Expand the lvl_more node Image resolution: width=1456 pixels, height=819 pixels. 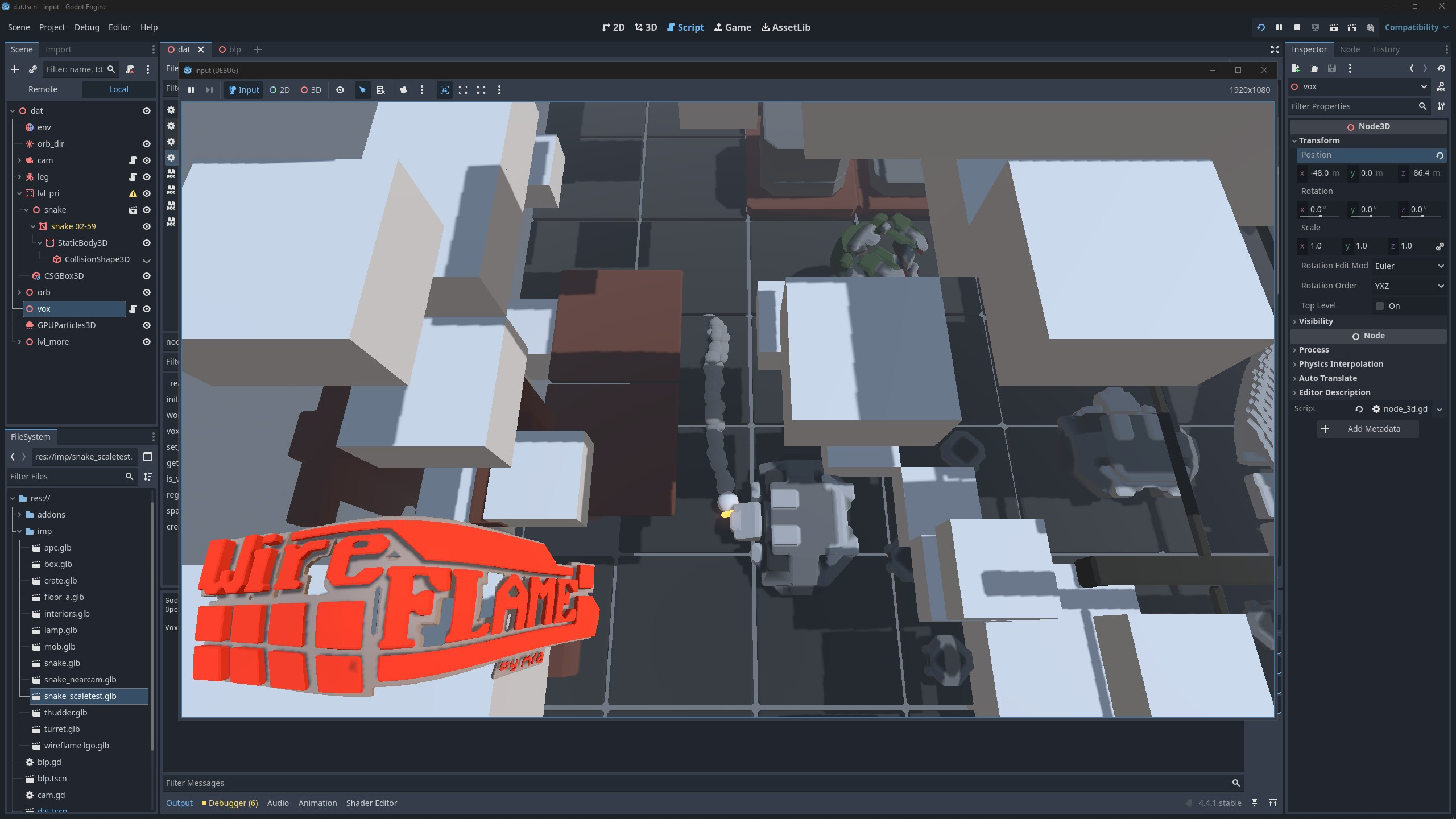click(x=19, y=342)
